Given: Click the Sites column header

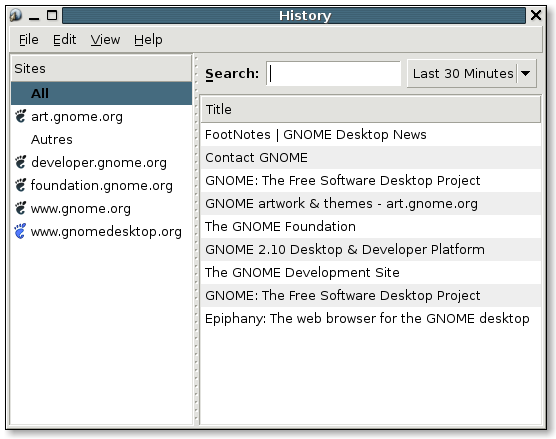Looking at the screenshot, I should point(101,68).
